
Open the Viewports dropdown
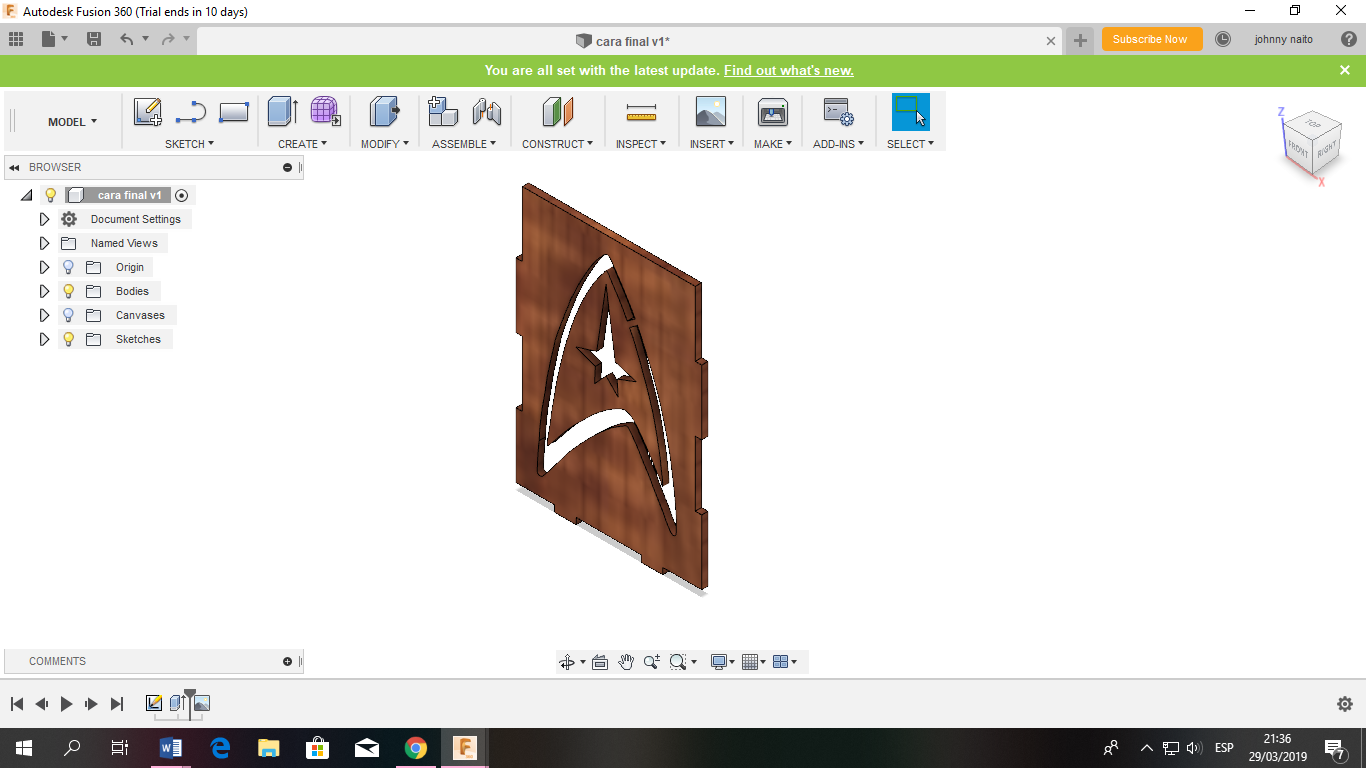pyautogui.click(x=786, y=662)
